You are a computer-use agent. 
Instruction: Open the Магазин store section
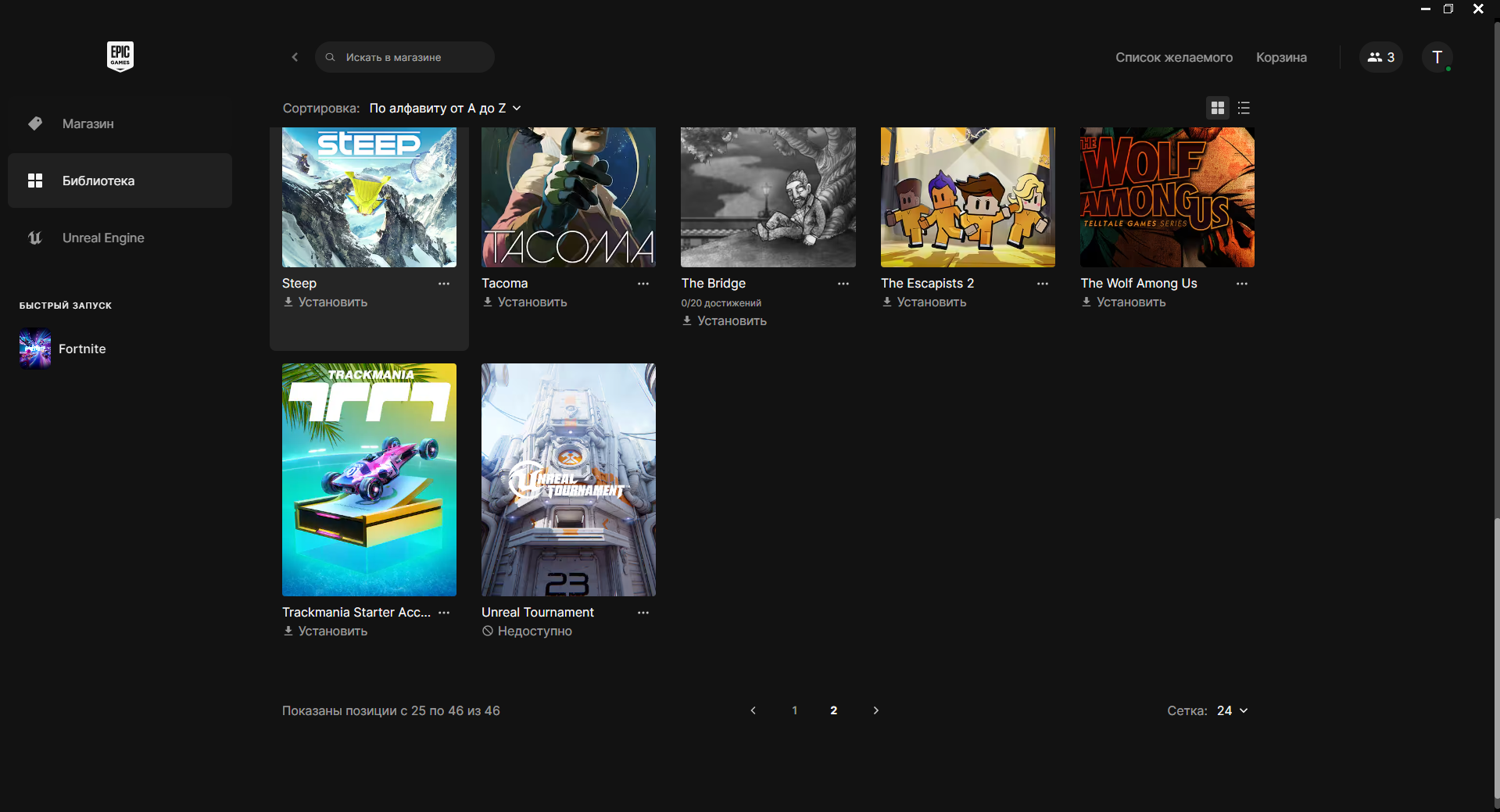[x=120, y=123]
